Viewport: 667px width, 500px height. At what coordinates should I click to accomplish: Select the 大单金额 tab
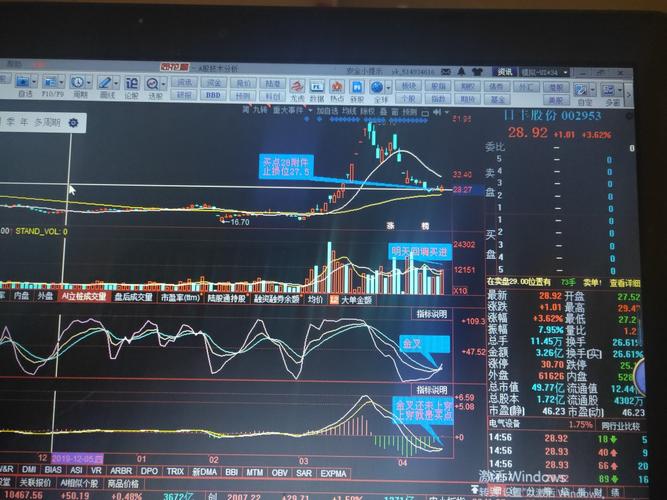(x=351, y=300)
